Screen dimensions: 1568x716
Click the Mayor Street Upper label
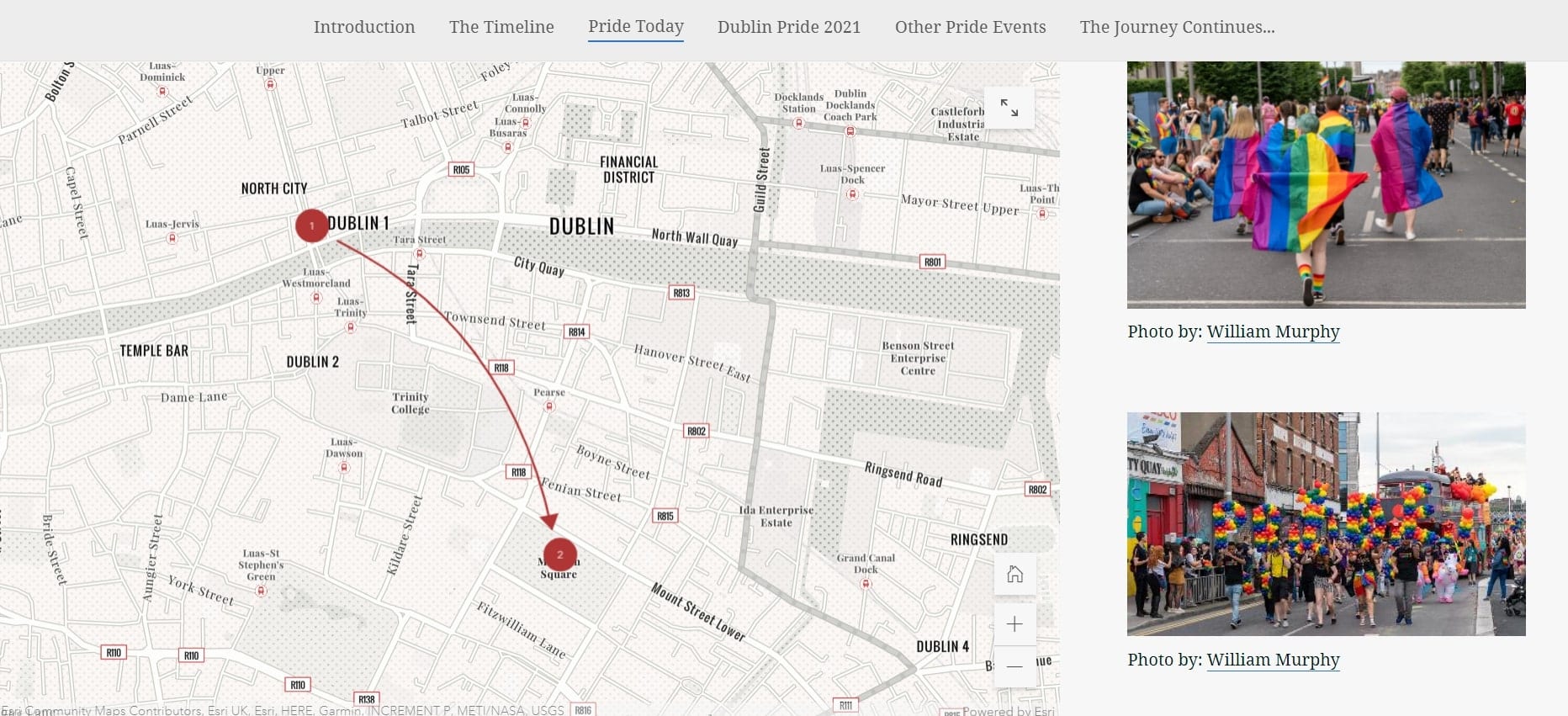960,204
